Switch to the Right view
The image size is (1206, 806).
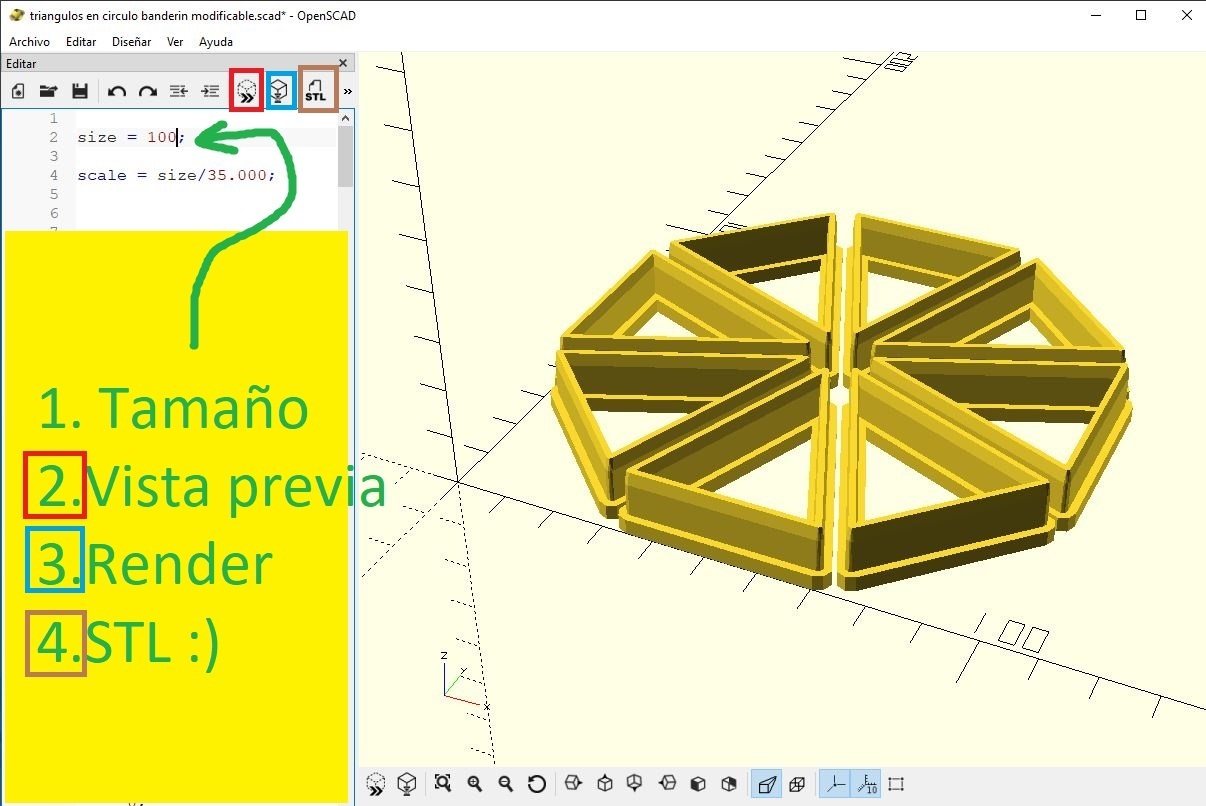tap(573, 784)
